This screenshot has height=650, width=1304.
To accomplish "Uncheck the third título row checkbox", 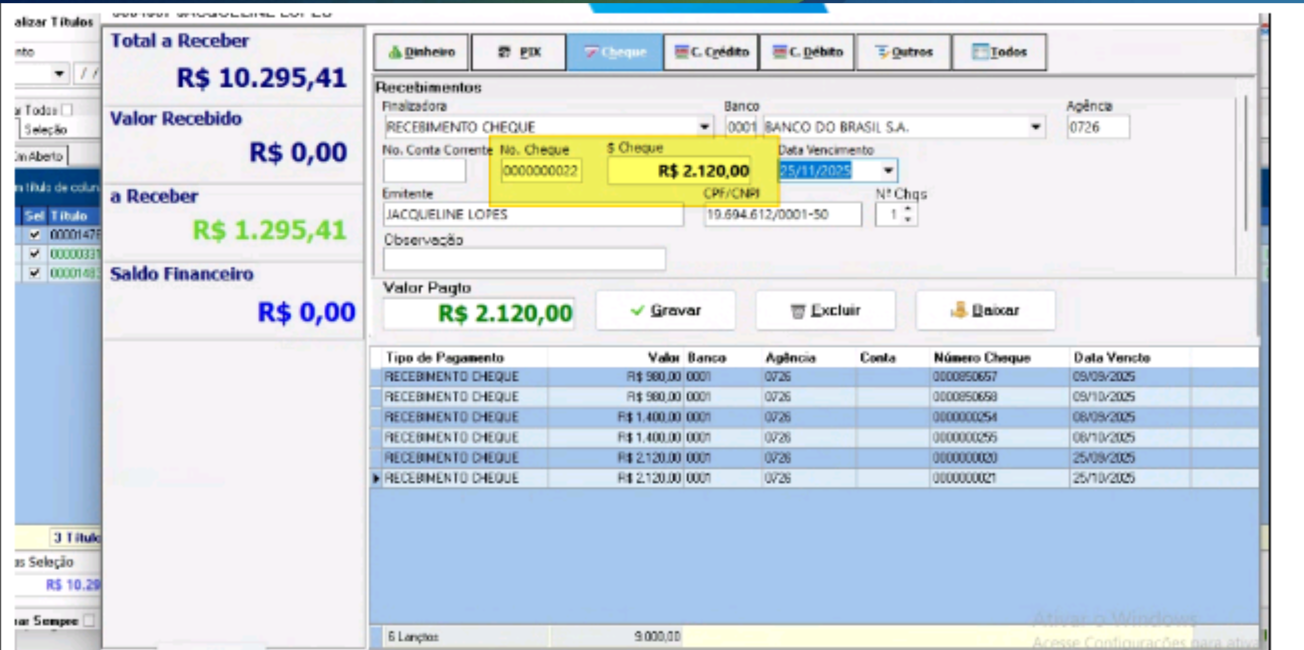I will [x=36, y=273].
